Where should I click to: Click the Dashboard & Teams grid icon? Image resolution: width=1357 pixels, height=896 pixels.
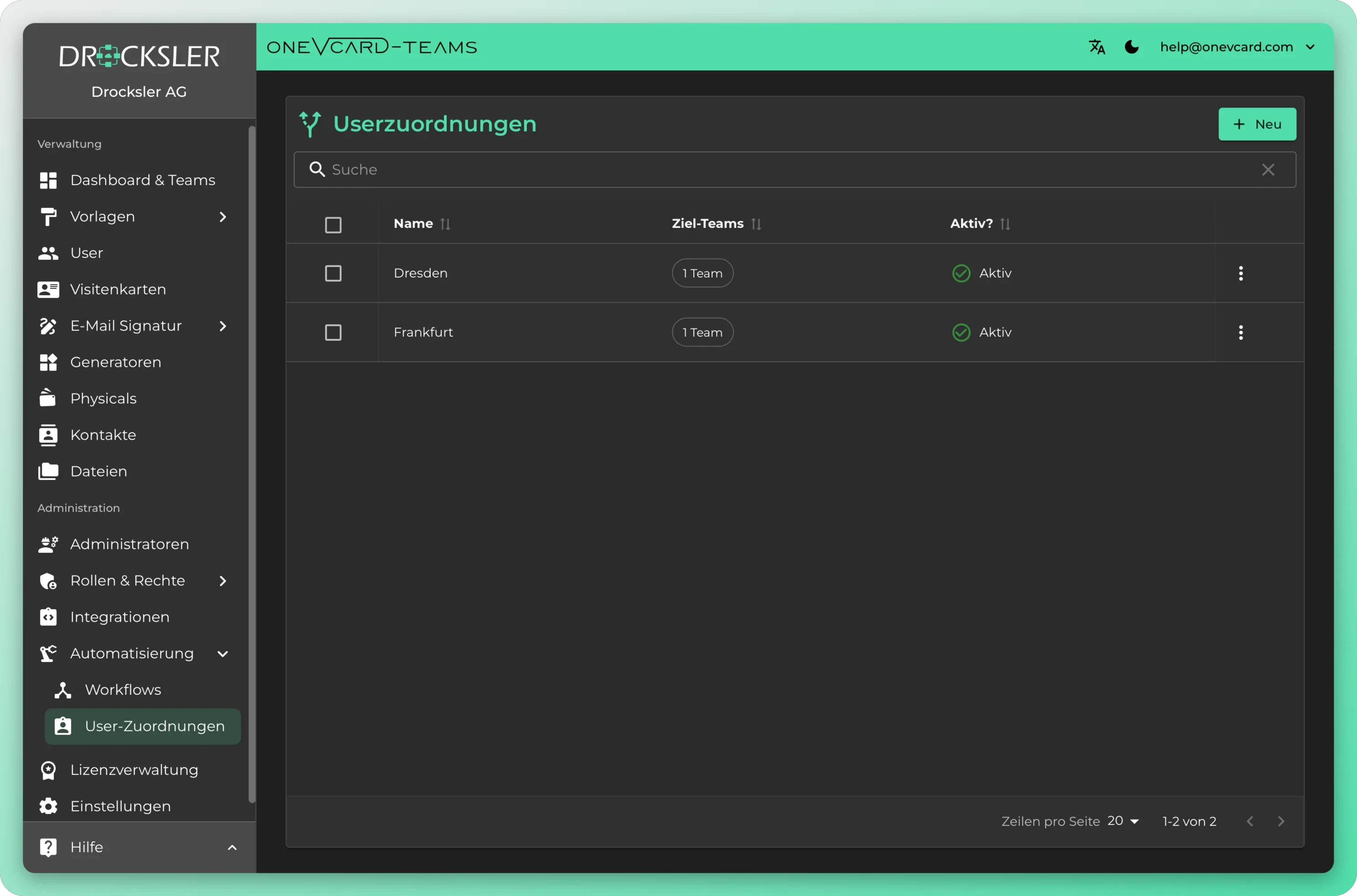[49, 180]
